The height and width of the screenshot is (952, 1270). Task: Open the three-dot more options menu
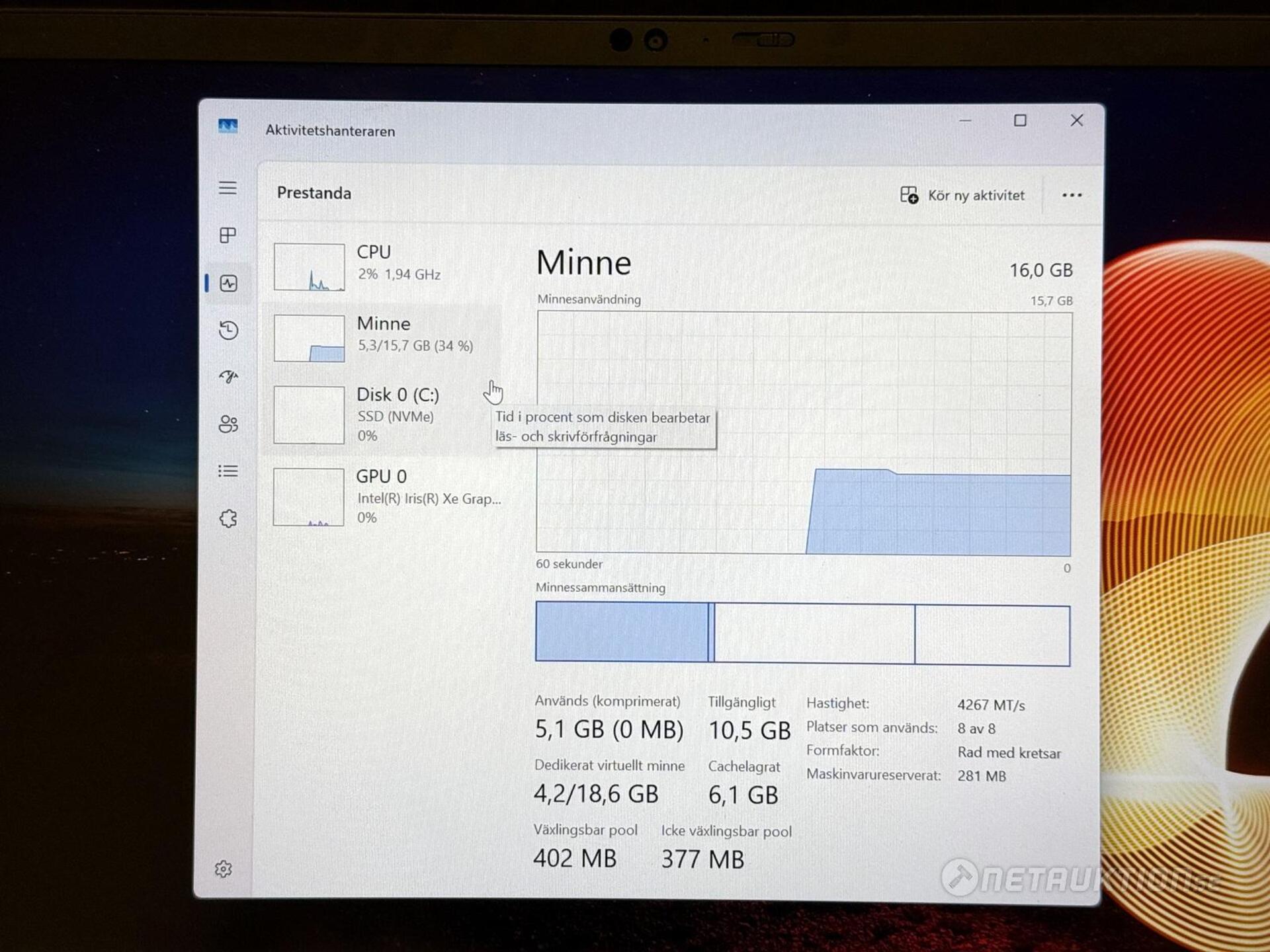pos(1072,195)
